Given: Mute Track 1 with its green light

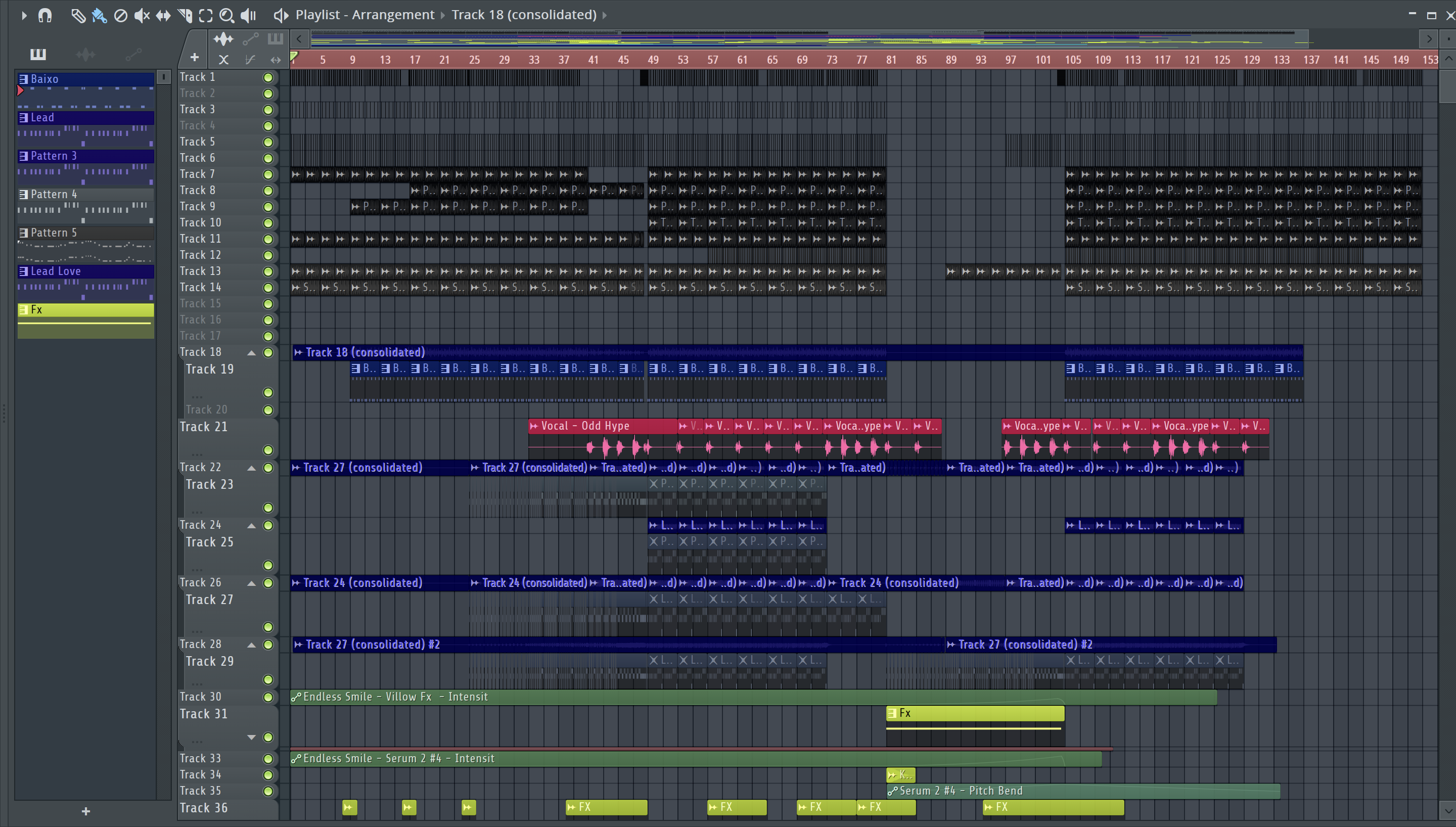Looking at the screenshot, I should 268,77.
